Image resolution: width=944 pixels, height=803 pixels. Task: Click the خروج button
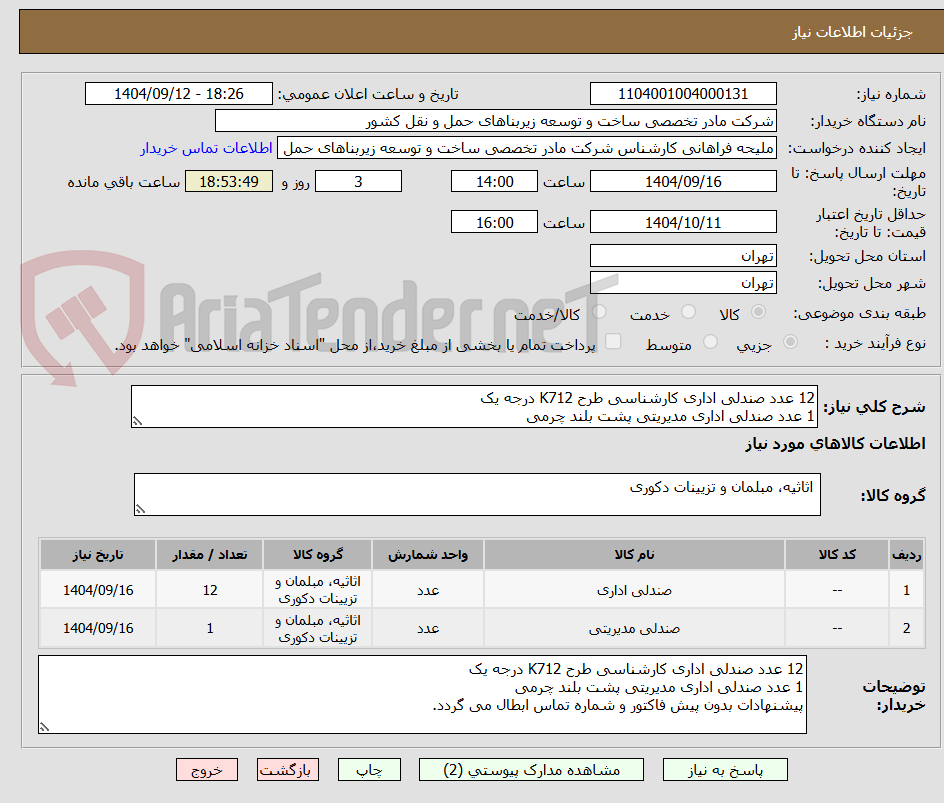pyautogui.click(x=207, y=769)
